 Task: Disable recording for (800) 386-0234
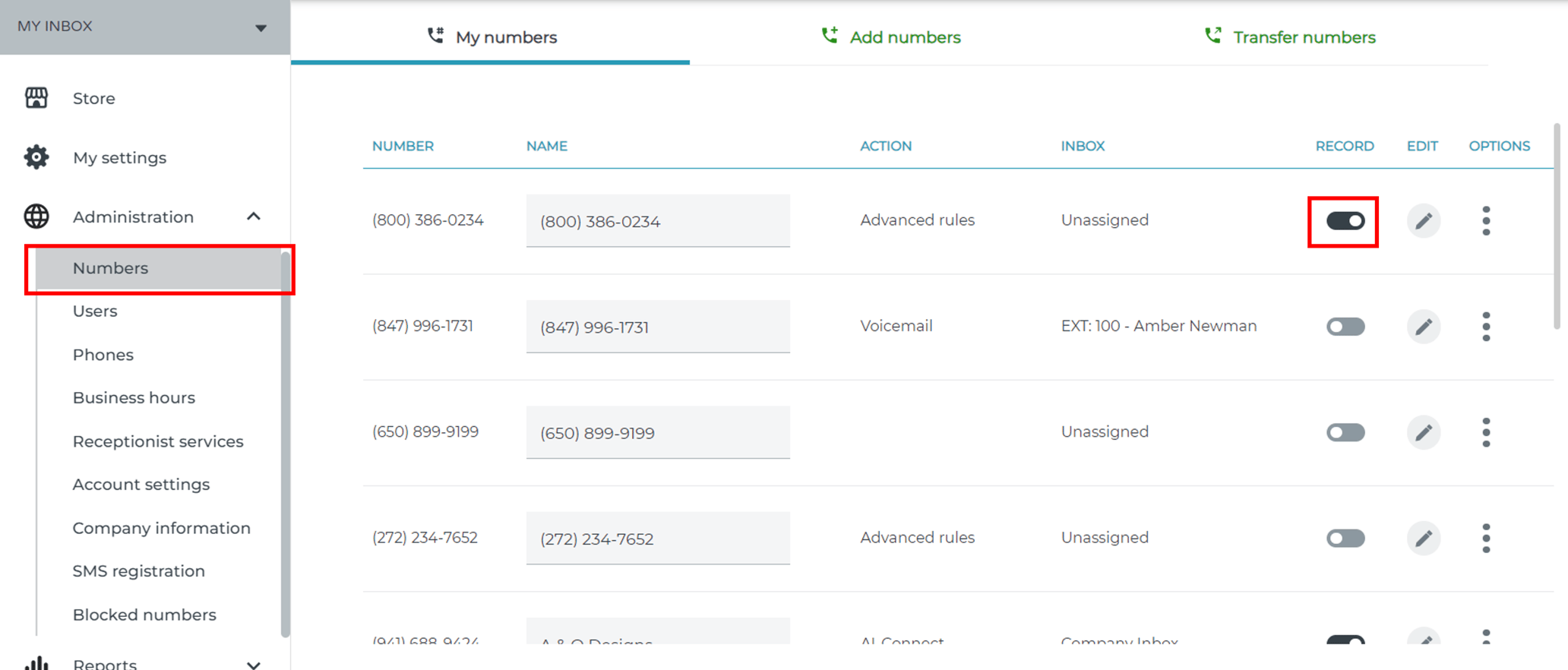1345,221
